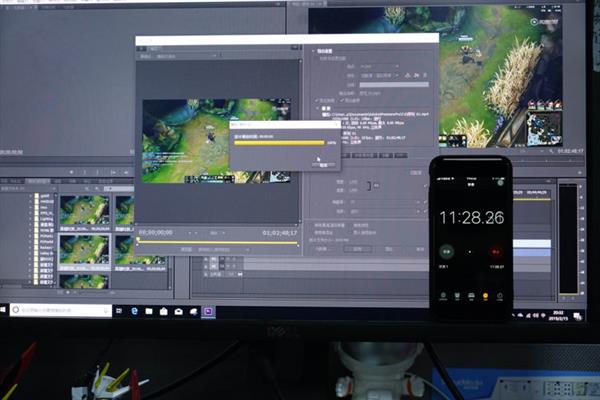Image resolution: width=600 pixels, height=400 pixels.
Task: Open the frame rate dropdown in video settings
Action: click(x=385, y=202)
